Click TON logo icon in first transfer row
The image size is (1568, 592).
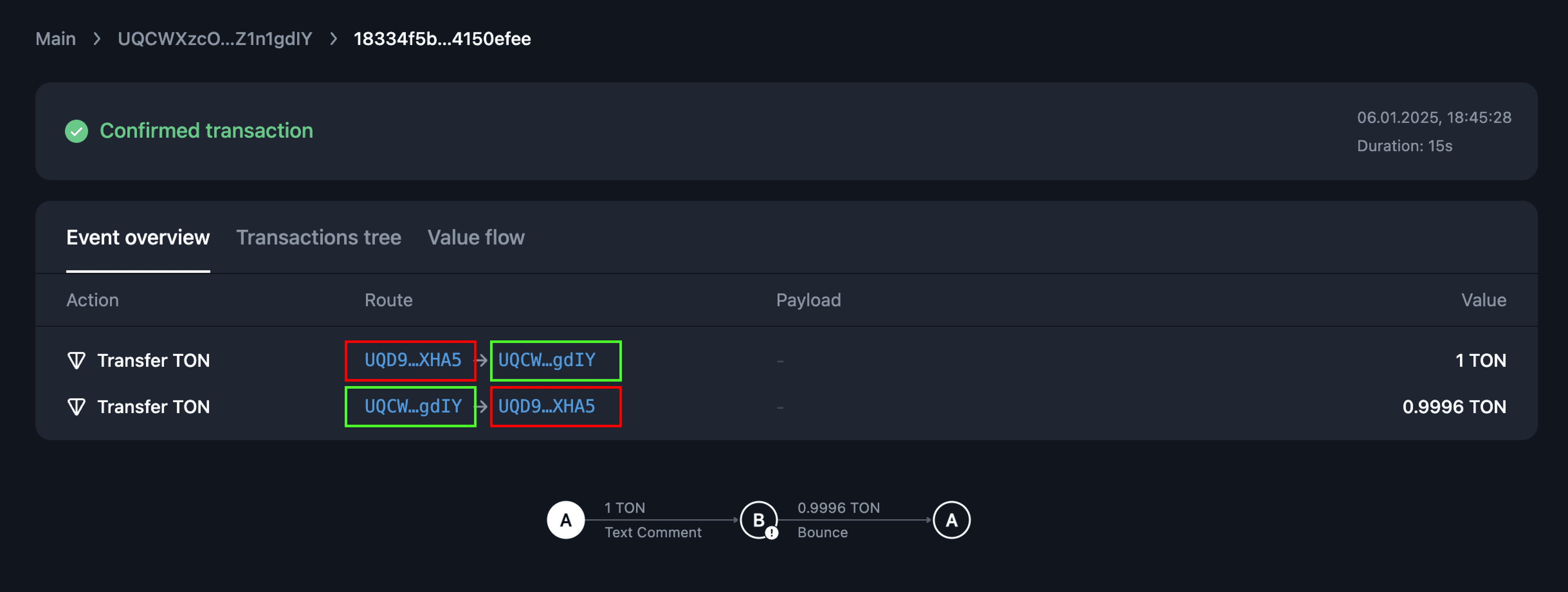[x=76, y=361]
